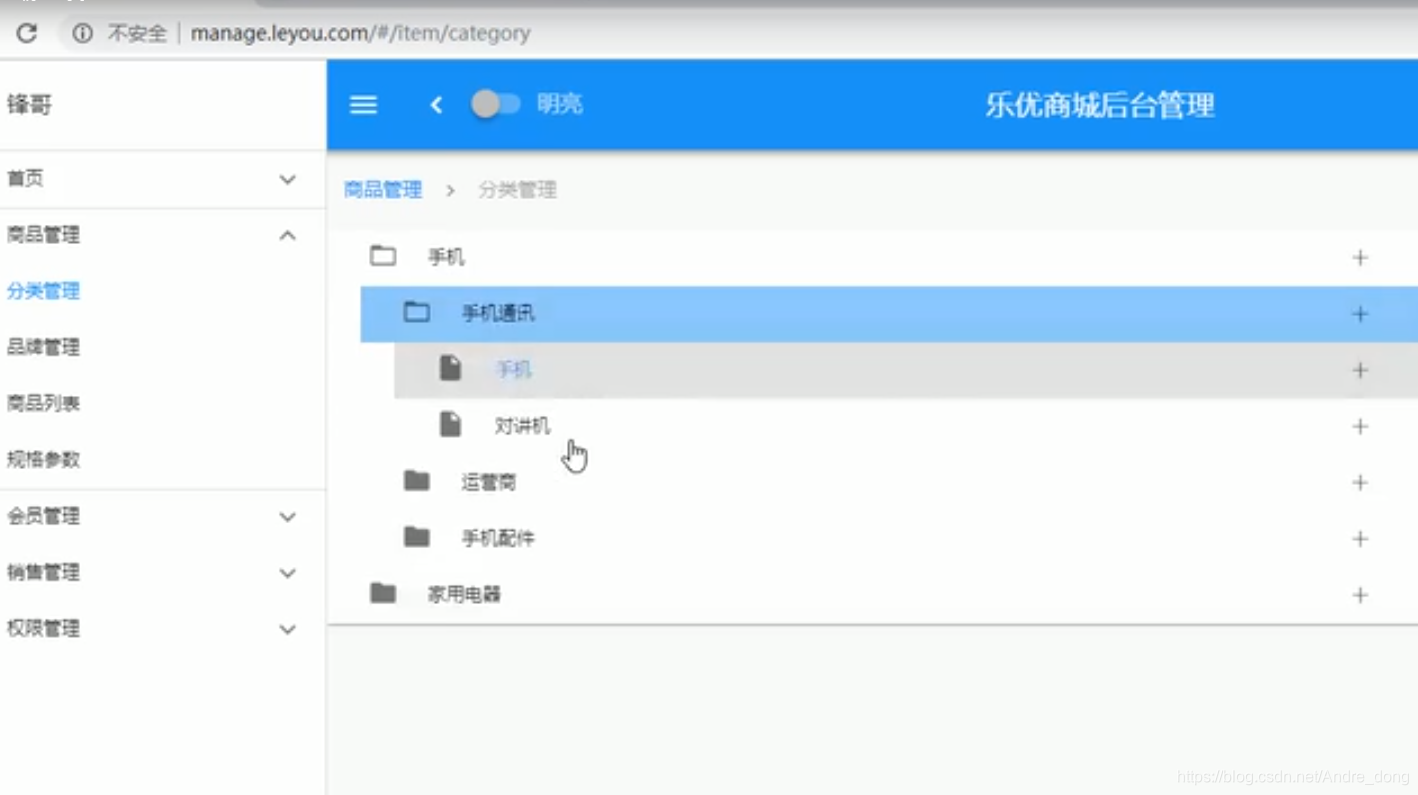Toggle the 明亮 theme switch
This screenshot has width=1418, height=795.
(496, 104)
